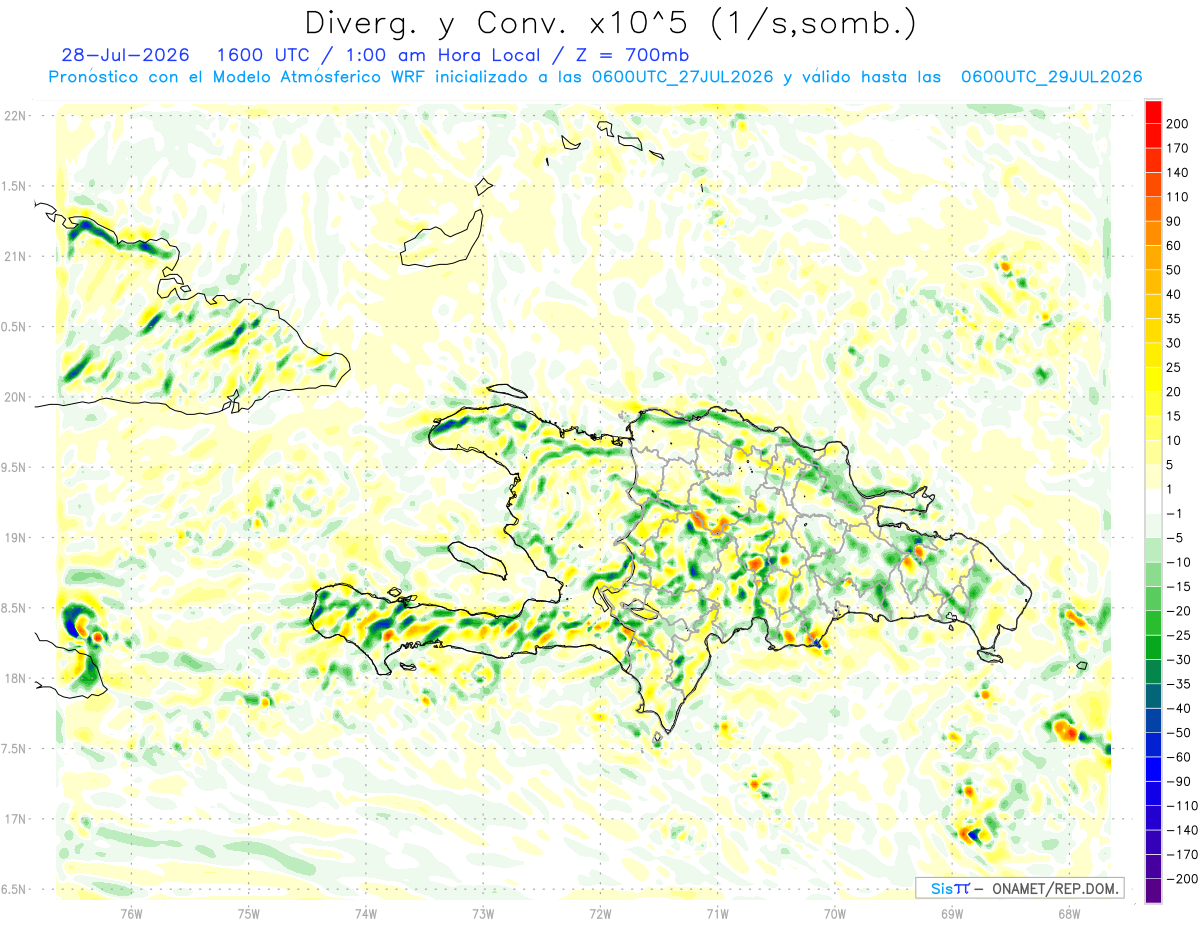Image resolution: width=1200 pixels, height=927 pixels.
Task: Click the "-90" color scale value
Action: tap(1177, 782)
